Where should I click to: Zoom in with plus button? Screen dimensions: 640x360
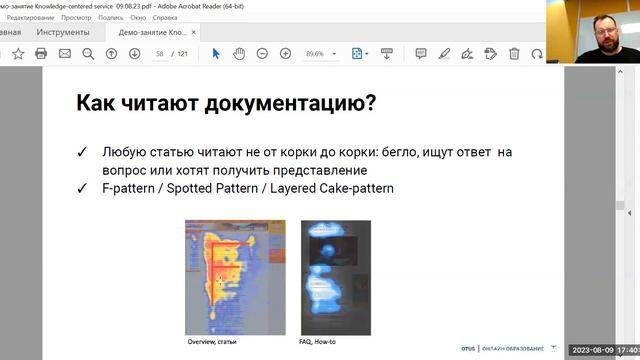coord(285,53)
